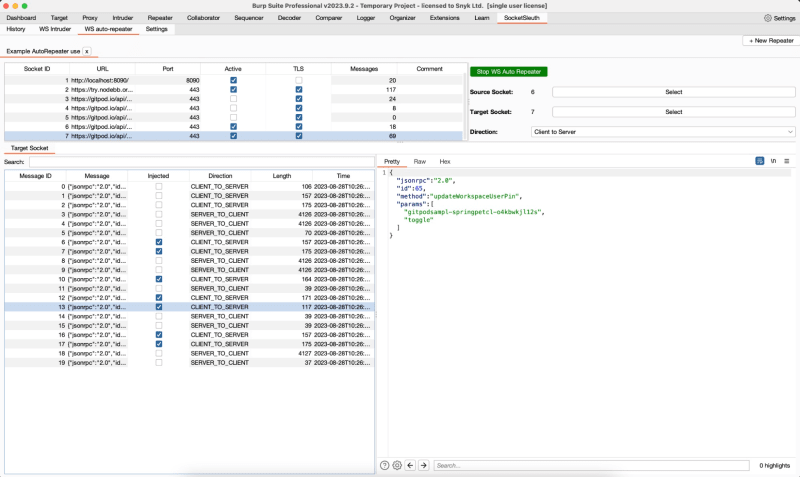Click the "updateWorkspaceUserPin" method value
The height and width of the screenshot is (477, 800).
(x=476, y=196)
